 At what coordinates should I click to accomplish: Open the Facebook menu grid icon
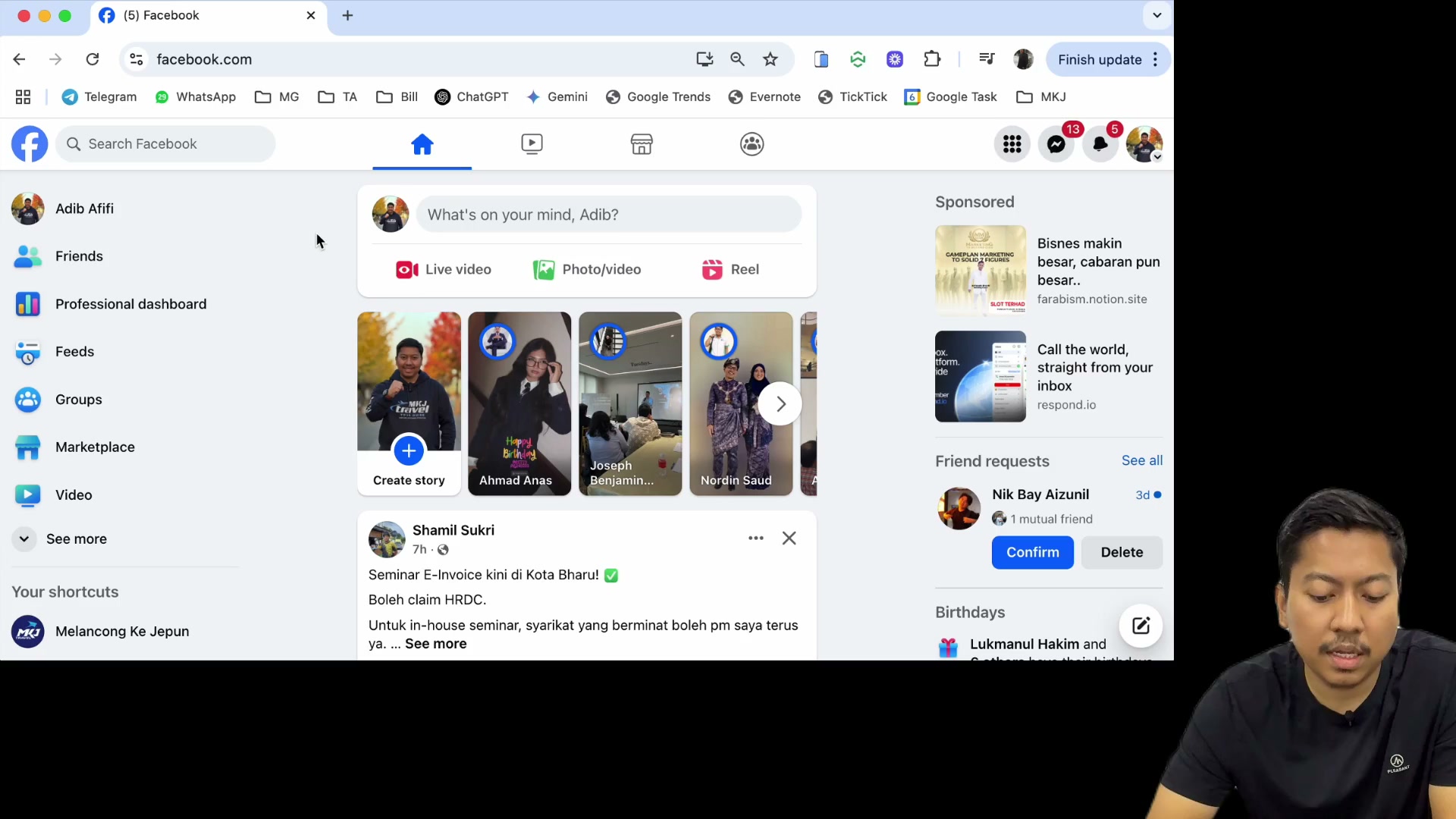click(x=1012, y=144)
